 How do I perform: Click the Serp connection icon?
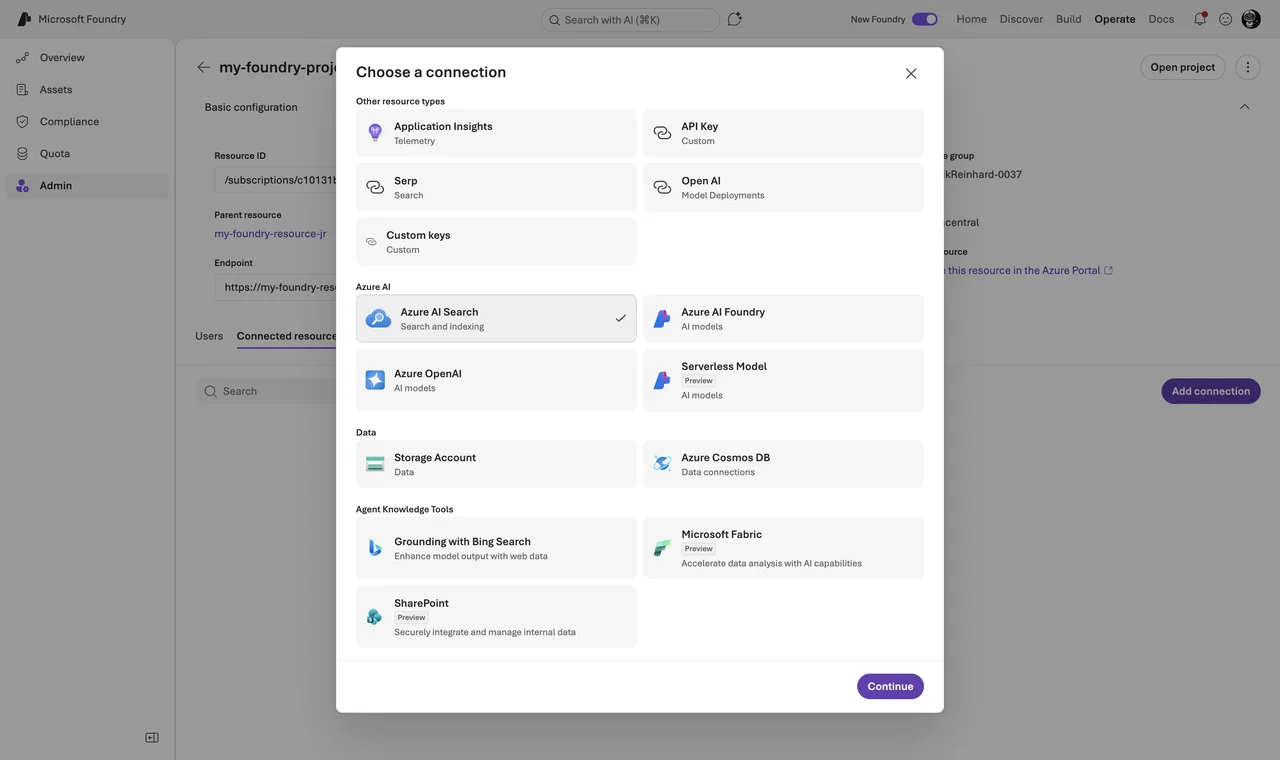click(375, 187)
